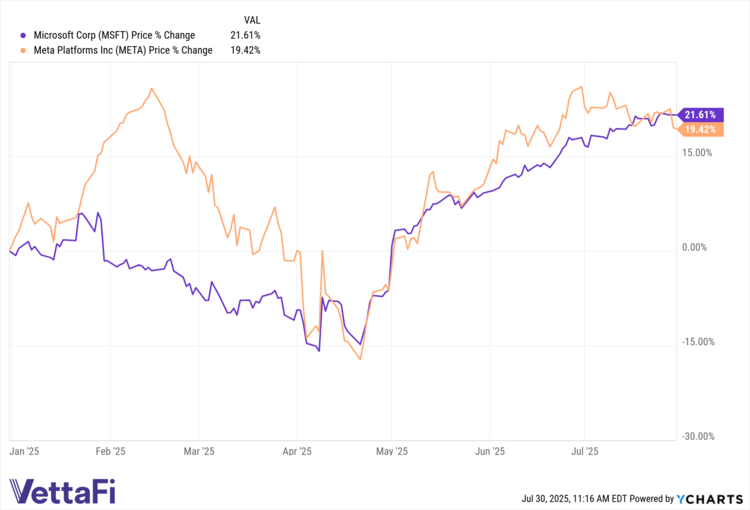Select Meta Platforms Inc (META) legend label
This screenshot has height=510, width=750.
point(122,50)
